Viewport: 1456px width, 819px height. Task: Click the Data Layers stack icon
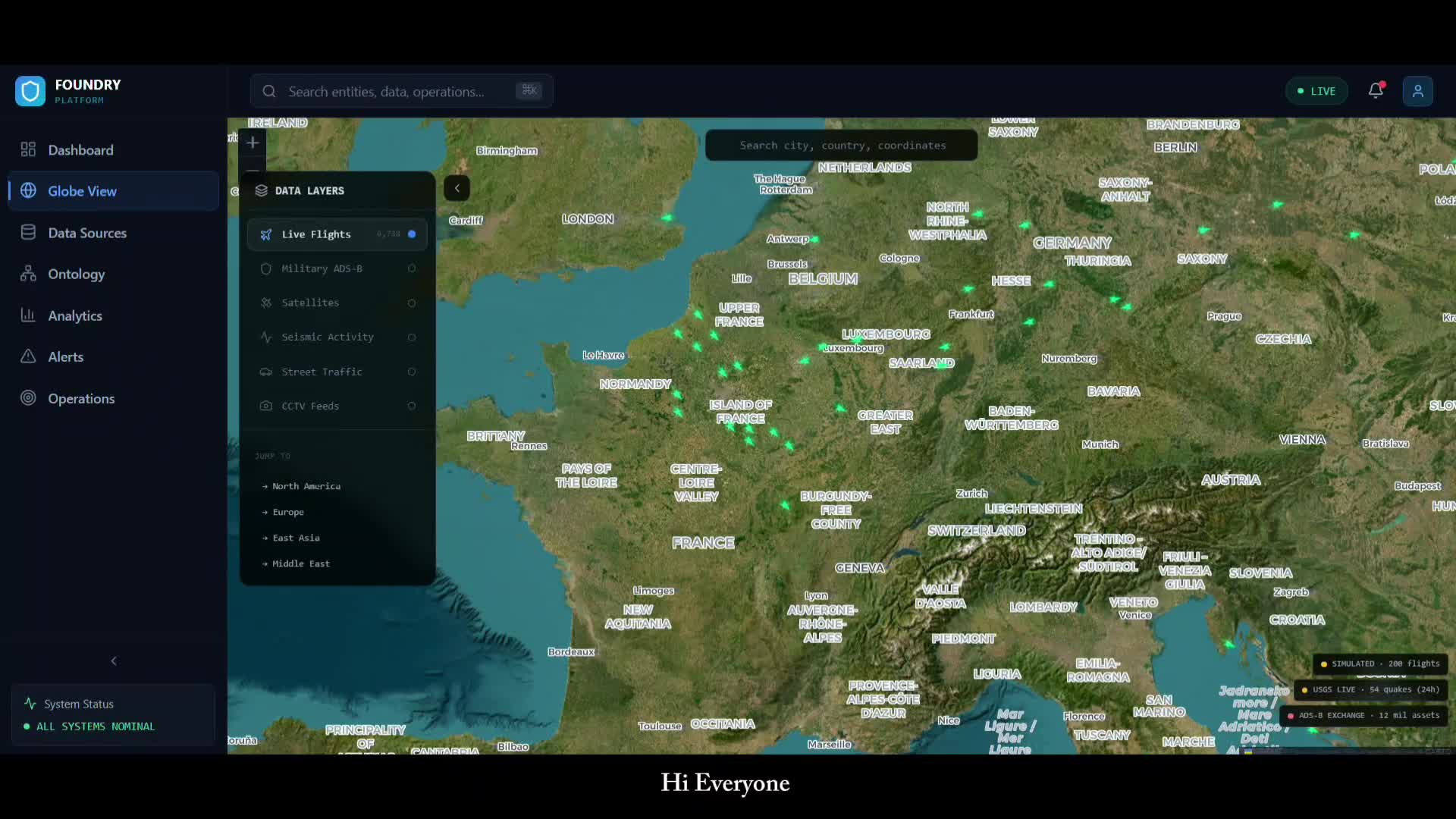pyautogui.click(x=262, y=190)
